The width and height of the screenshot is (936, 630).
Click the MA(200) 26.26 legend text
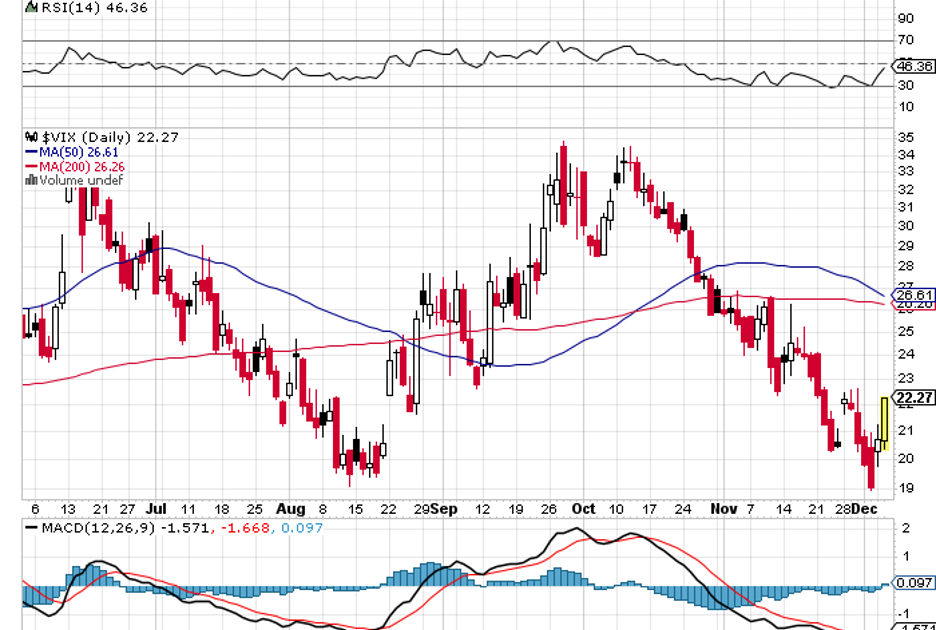point(84,166)
